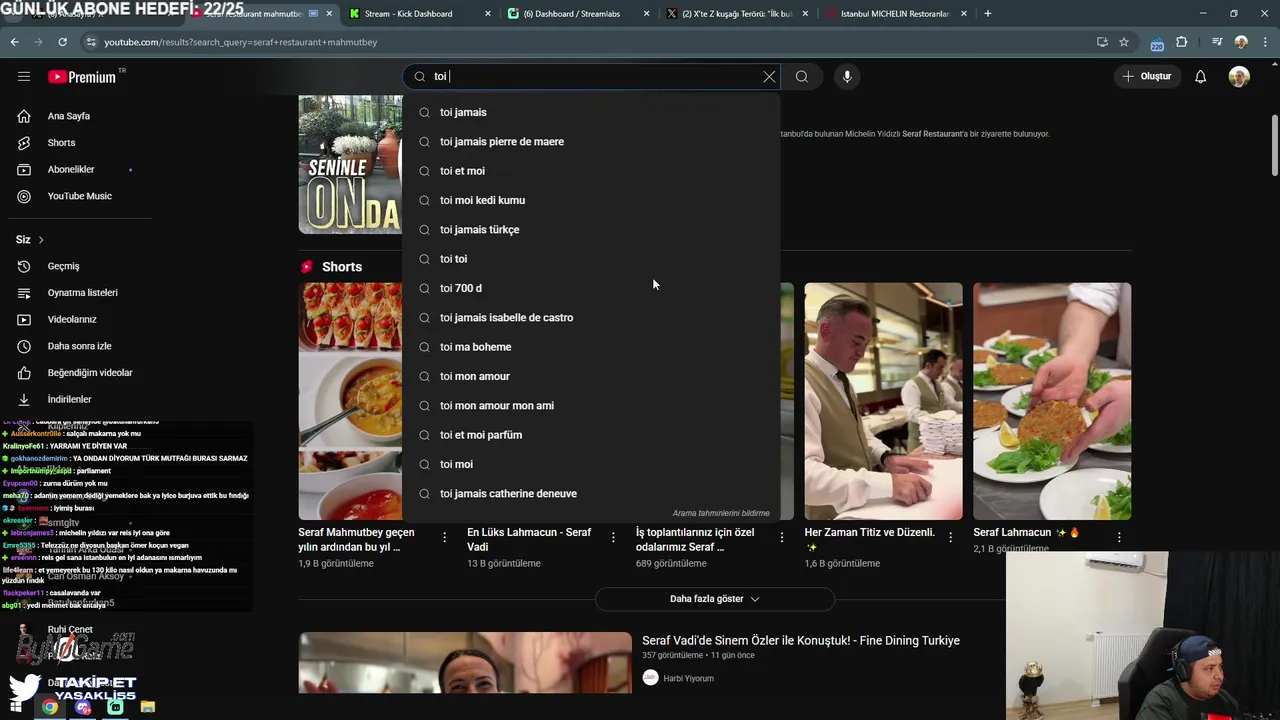The height and width of the screenshot is (720, 1280).
Task: Open the browser extensions puzzle icon
Action: point(1182,42)
